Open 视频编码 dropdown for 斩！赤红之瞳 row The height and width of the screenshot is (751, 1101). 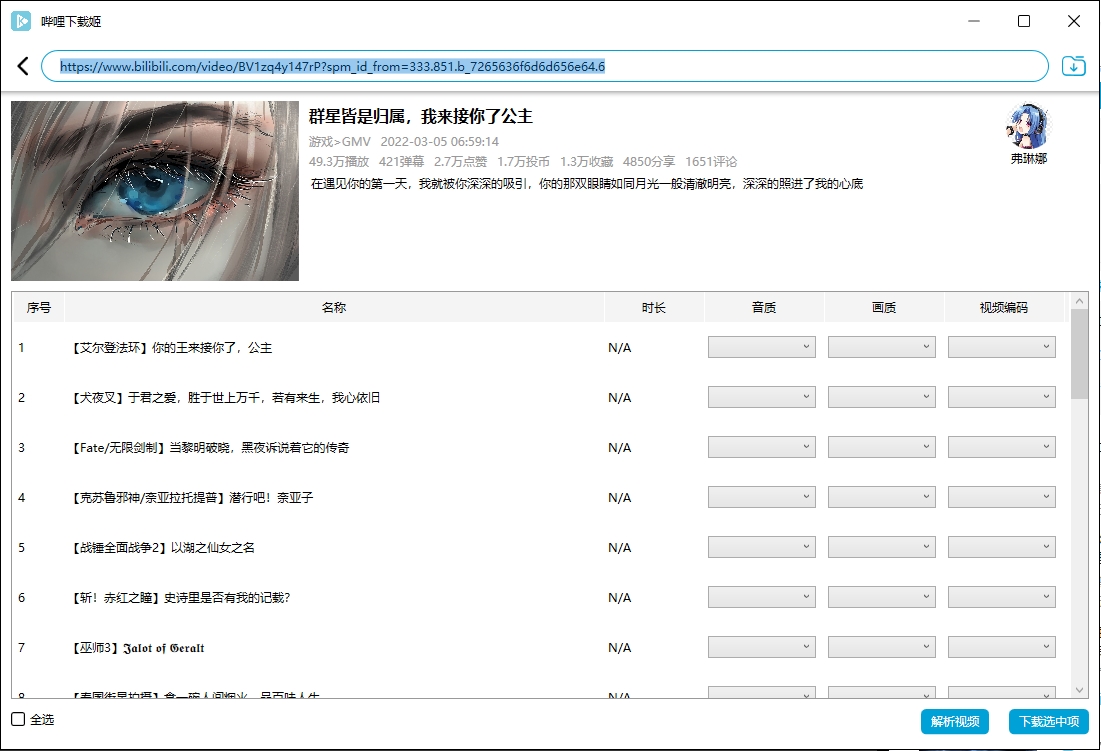point(1002,597)
